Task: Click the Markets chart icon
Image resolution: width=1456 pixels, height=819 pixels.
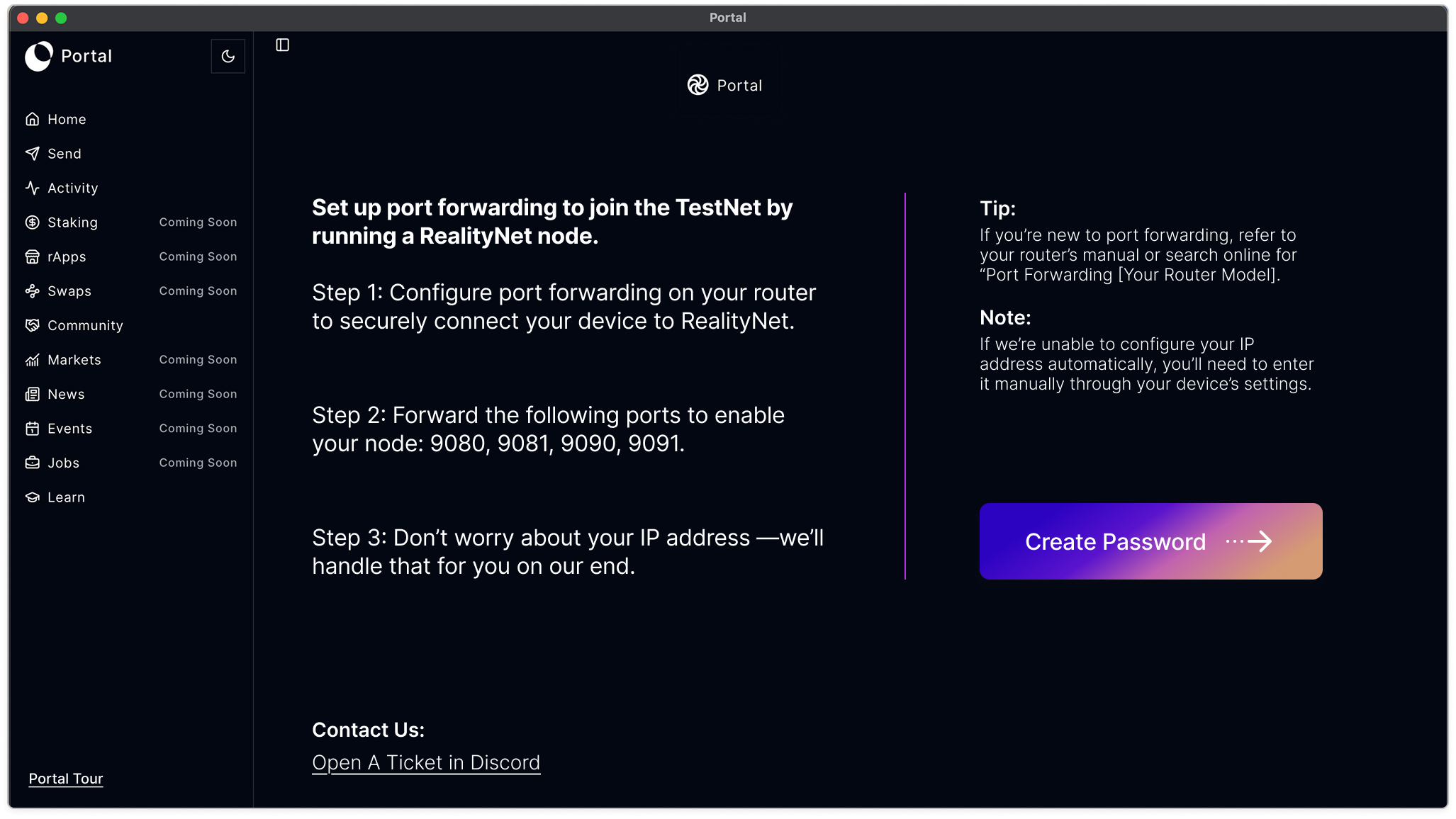Action: pos(33,360)
